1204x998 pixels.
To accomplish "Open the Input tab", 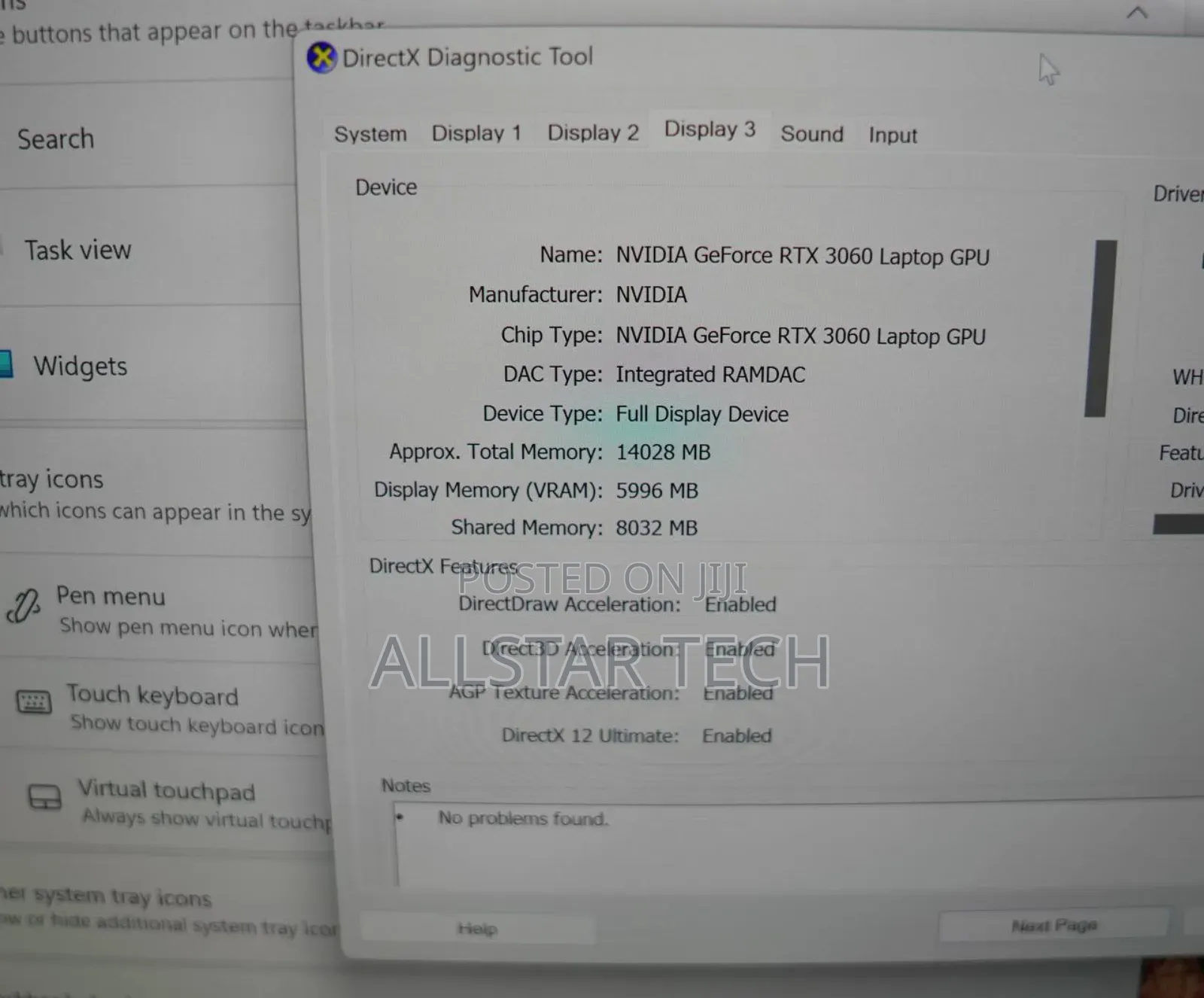I will tap(892, 135).
